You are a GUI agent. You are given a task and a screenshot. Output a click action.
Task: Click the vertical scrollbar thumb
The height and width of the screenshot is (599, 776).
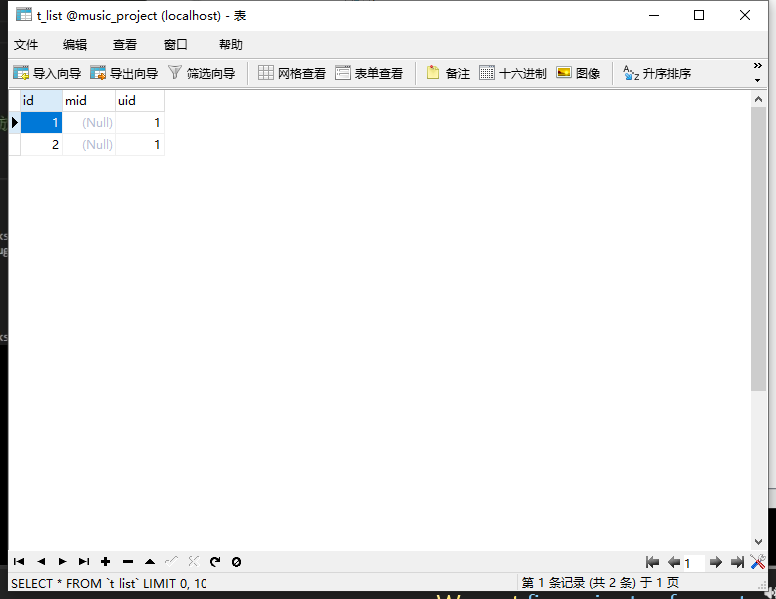pyautogui.click(x=758, y=249)
